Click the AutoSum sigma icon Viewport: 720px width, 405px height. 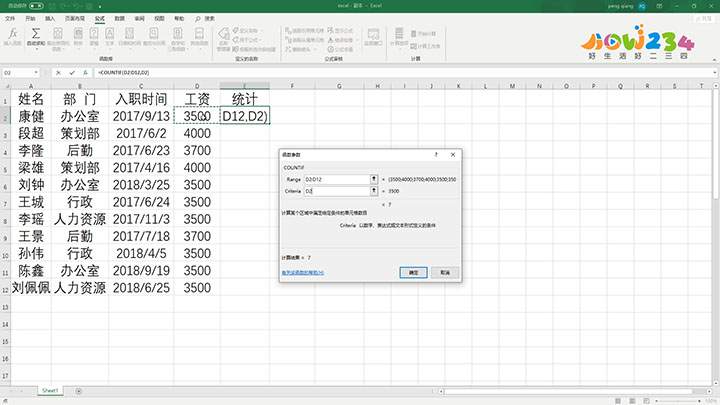coord(35,34)
